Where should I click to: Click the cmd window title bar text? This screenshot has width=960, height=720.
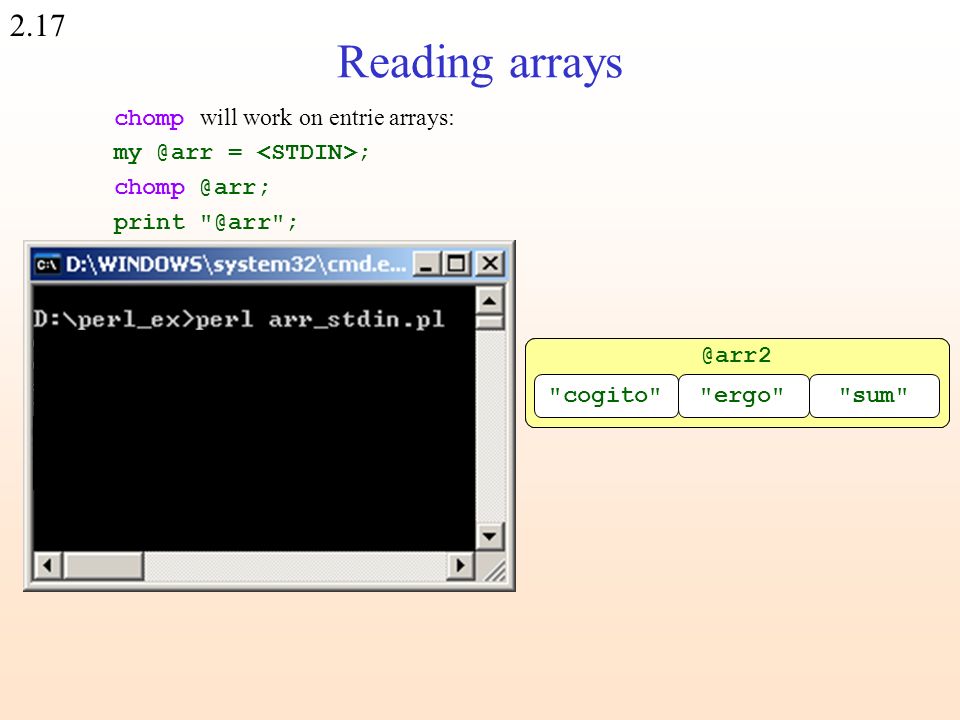pos(235,264)
